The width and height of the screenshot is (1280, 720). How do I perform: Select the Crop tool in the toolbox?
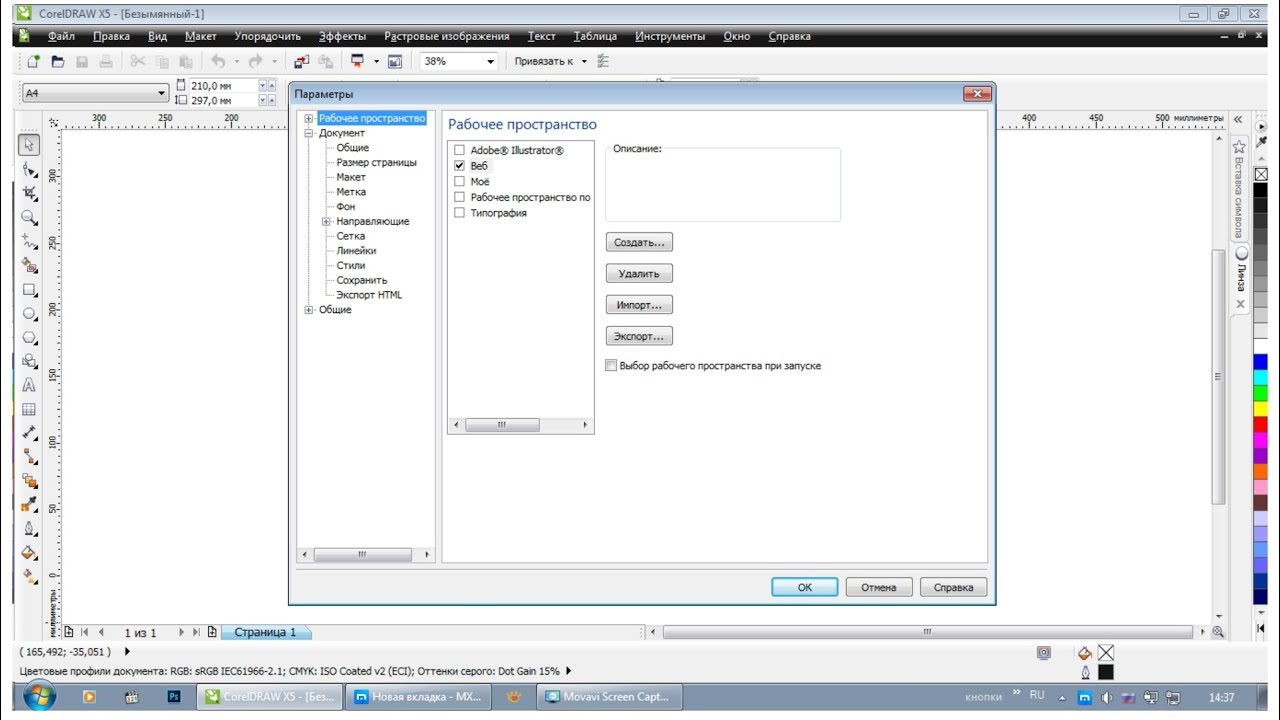[29, 193]
